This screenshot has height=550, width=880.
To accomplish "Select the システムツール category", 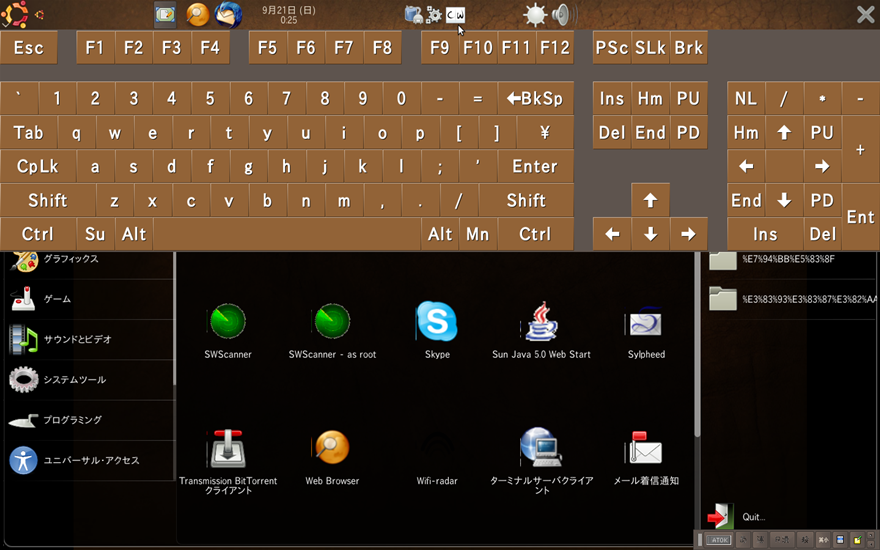I will point(73,380).
